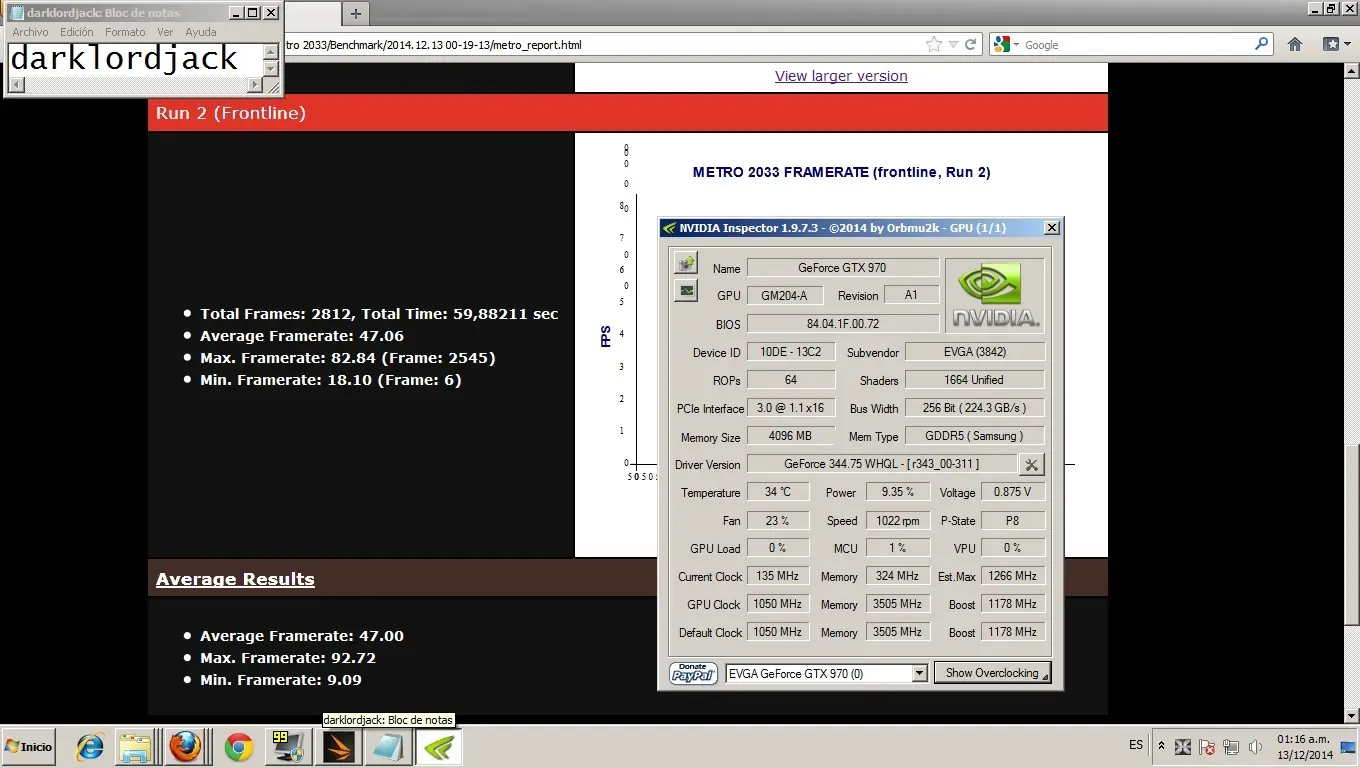Click the Average Results heading link
1360x768 pixels.
point(235,579)
